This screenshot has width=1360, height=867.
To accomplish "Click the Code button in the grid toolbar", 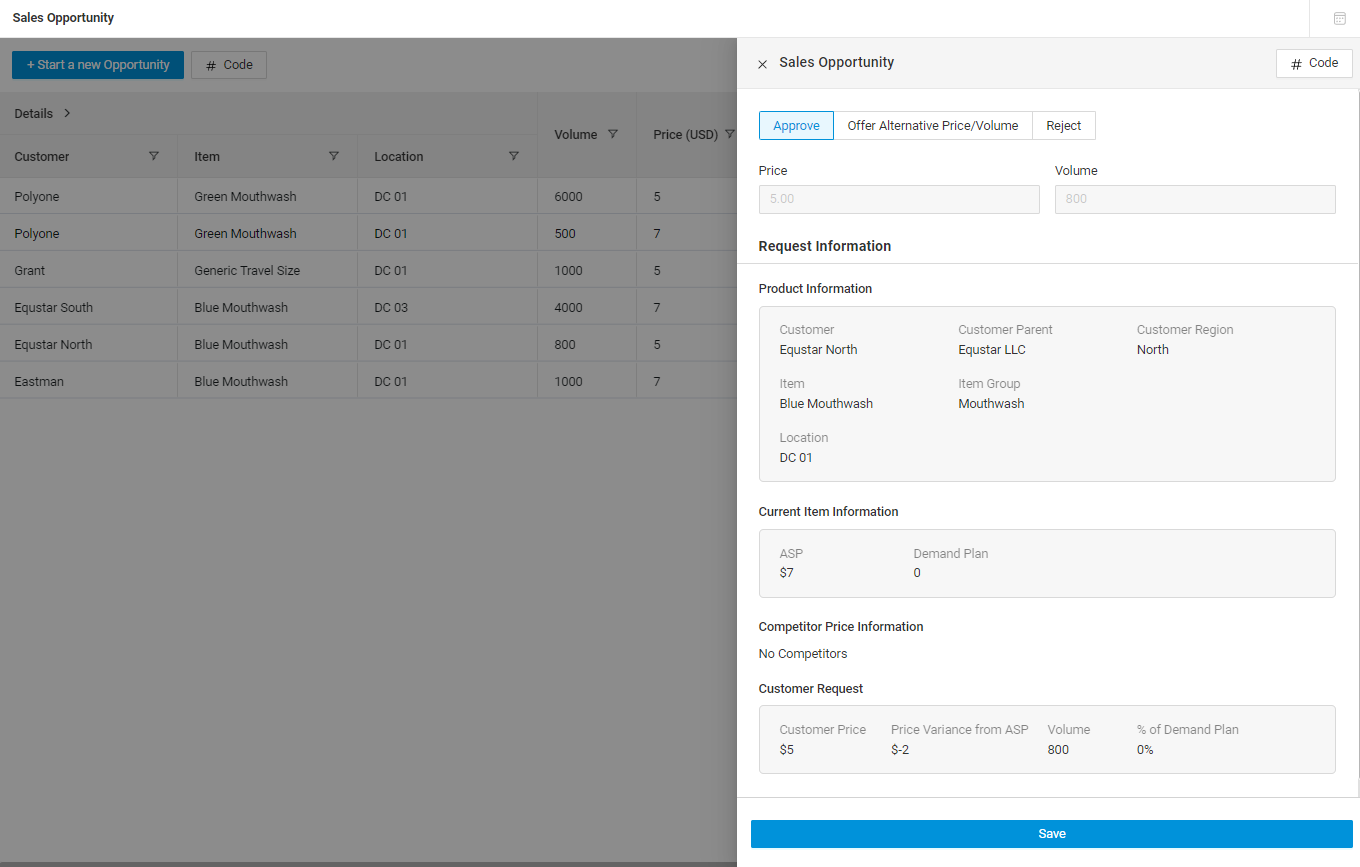I will click(229, 65).
